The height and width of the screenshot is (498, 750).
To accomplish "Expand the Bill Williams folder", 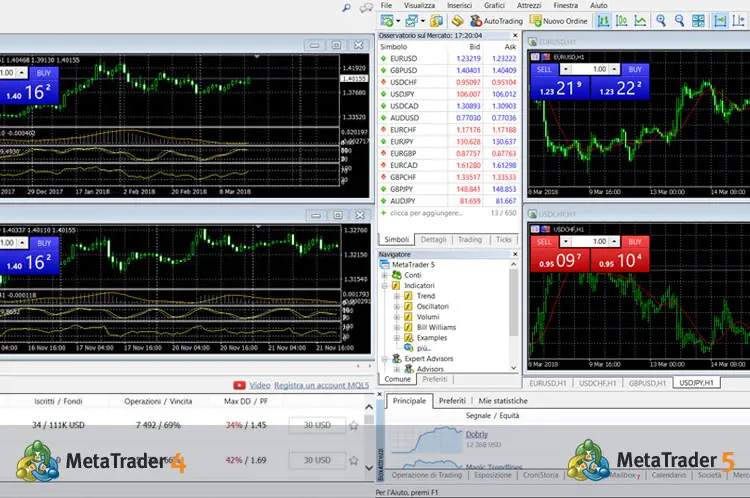I will (397, 327).
